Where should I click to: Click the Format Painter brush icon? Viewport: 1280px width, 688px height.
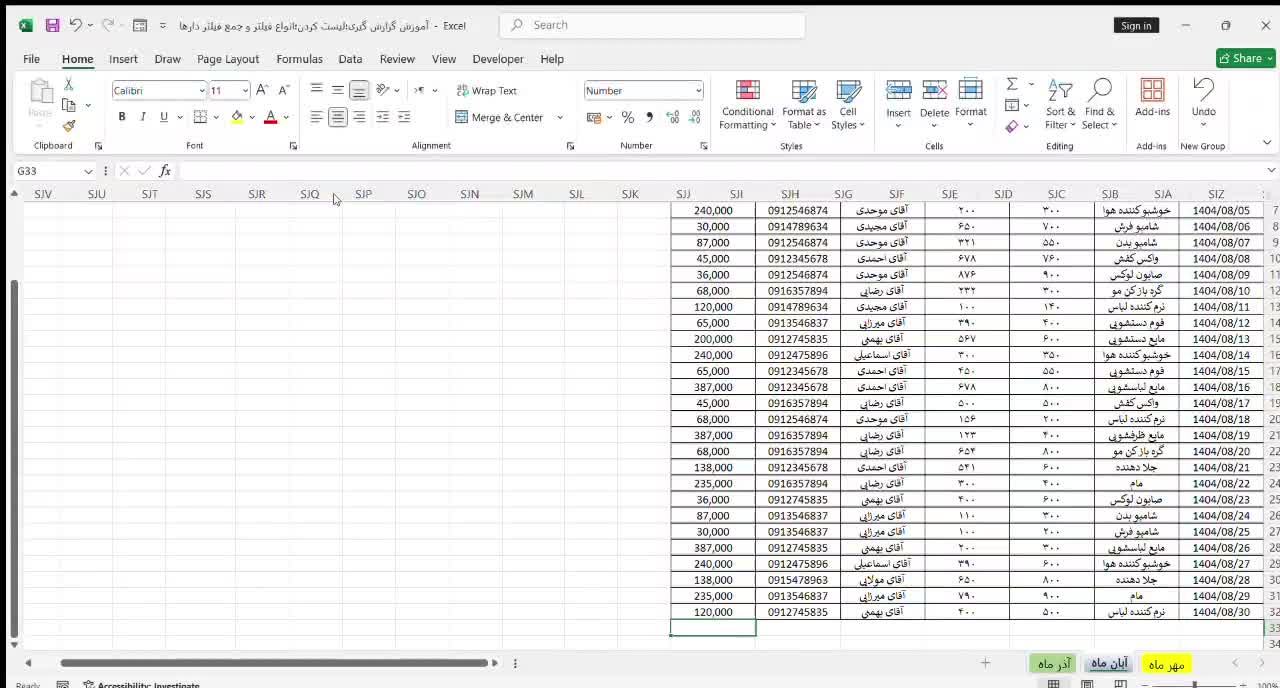(x=68, y=126)
